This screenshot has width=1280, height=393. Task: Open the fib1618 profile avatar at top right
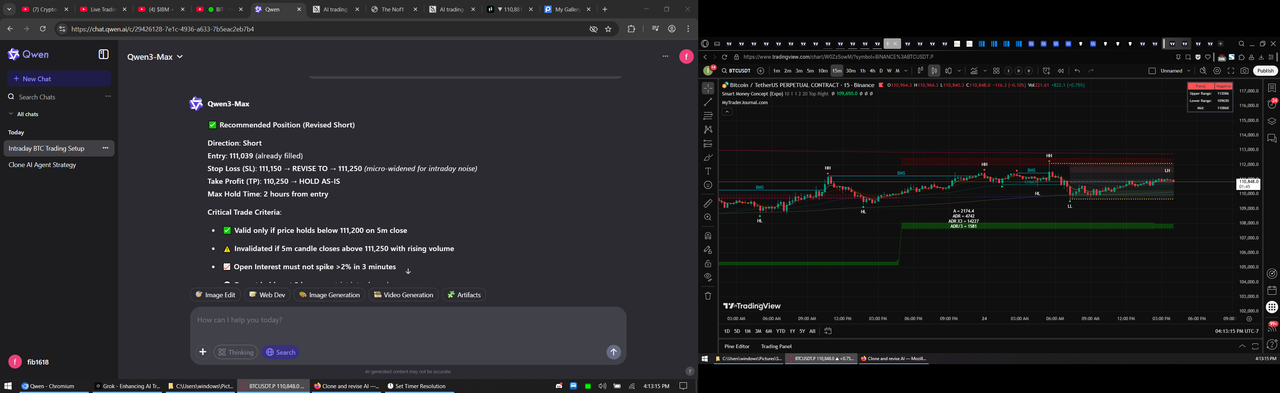pyautogui.click(x=686, y=57)
